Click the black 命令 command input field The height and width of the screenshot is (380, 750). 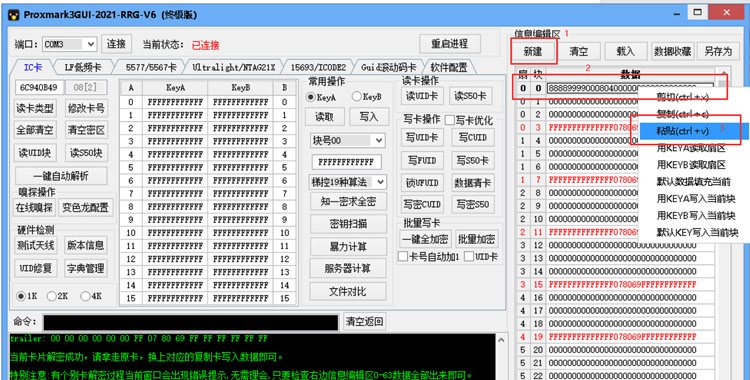pos(191,322)
